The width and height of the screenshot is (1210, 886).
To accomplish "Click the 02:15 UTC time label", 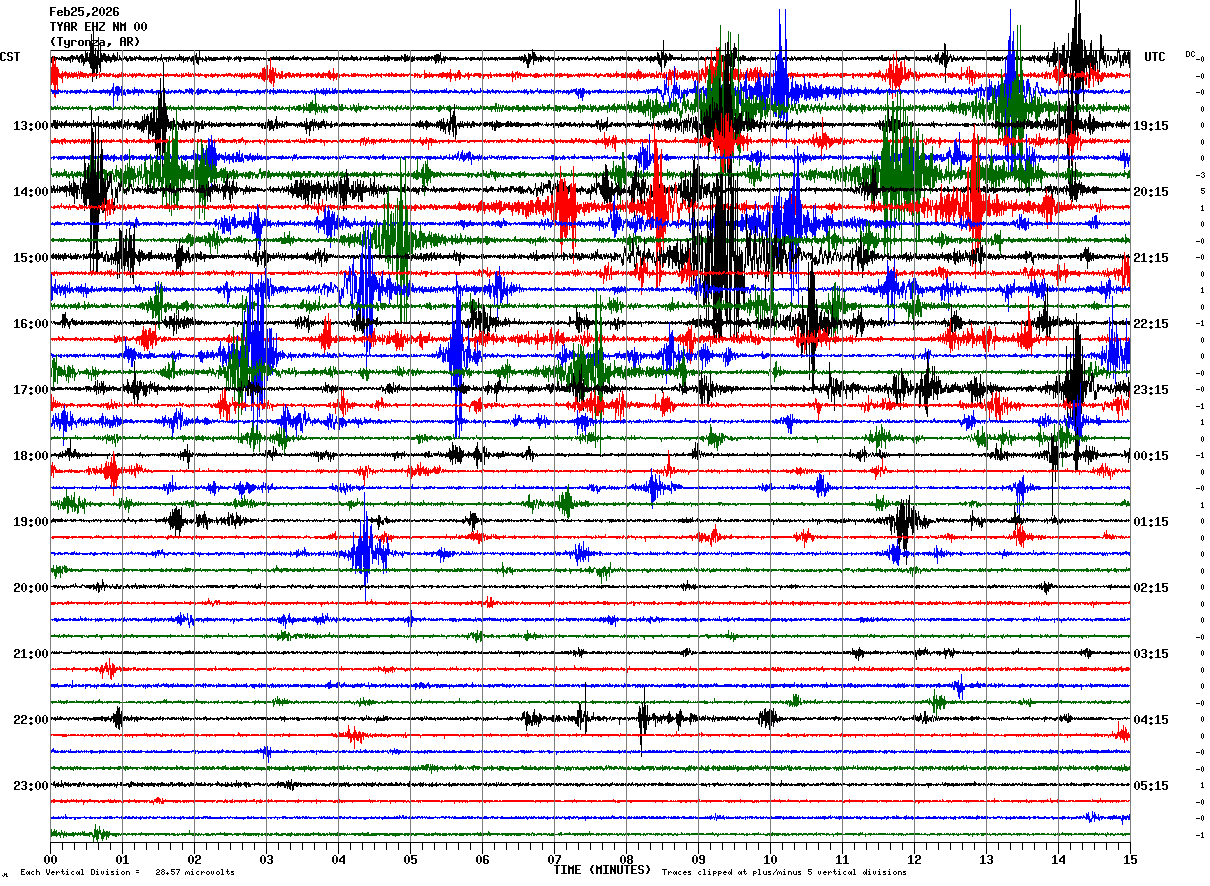I will pos(1151,588).
